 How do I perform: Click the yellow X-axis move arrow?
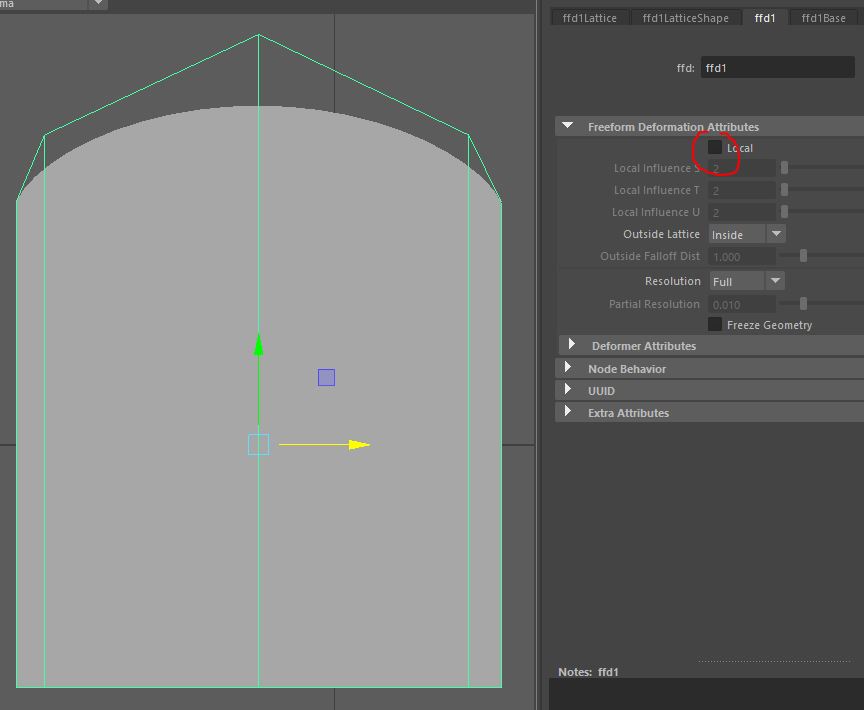[358, 445]
